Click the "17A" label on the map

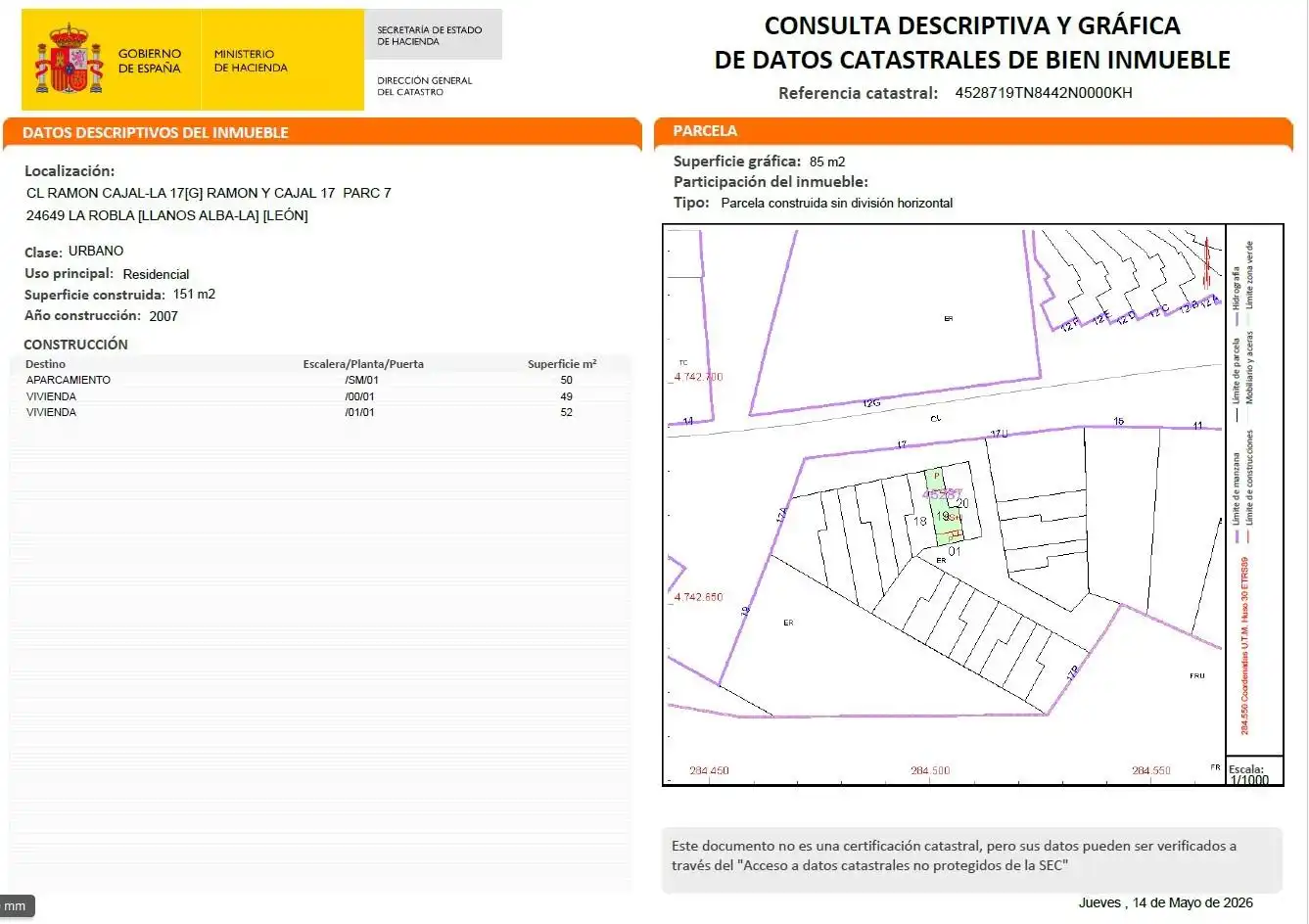782,514
